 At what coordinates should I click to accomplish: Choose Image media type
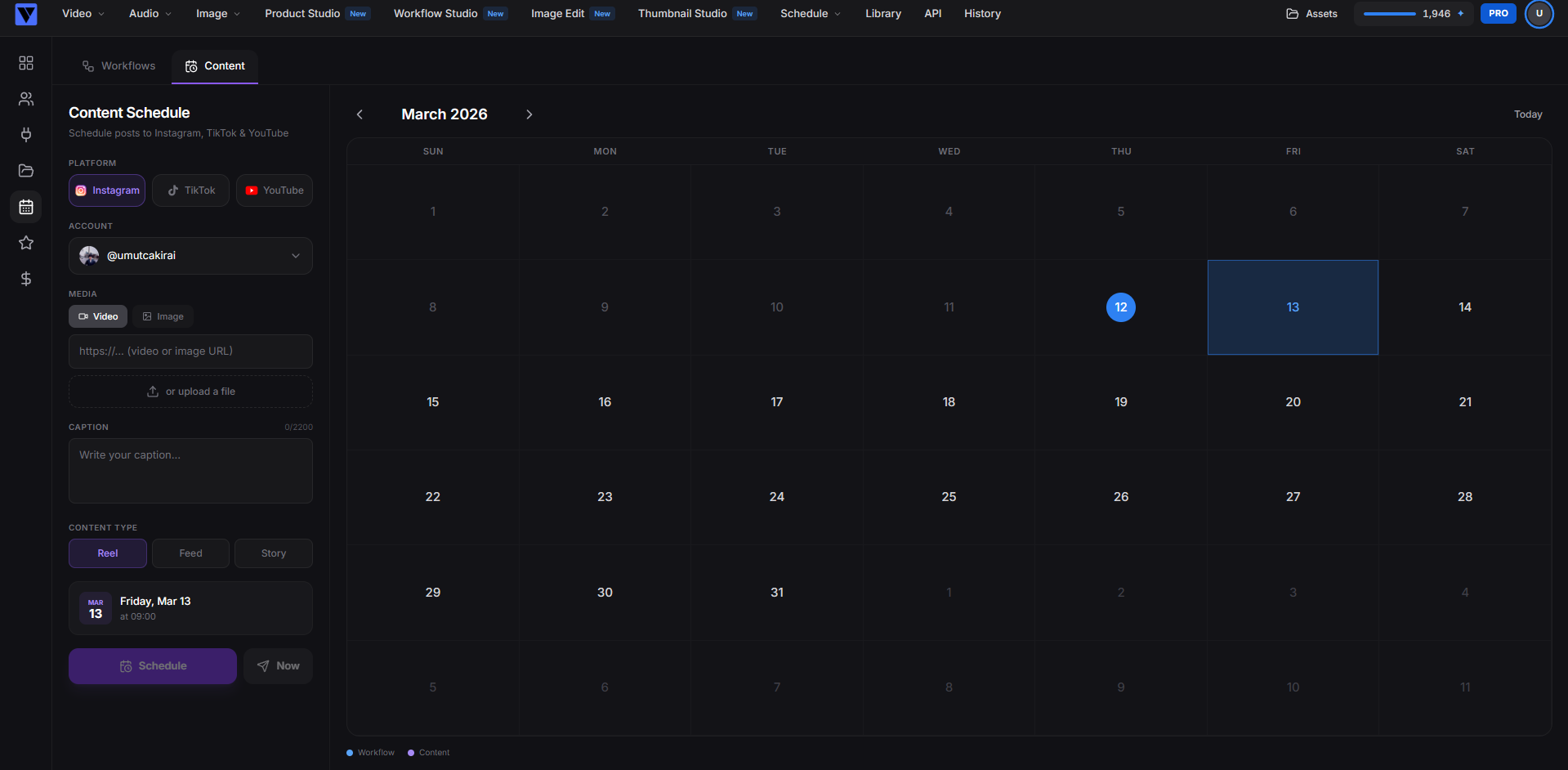163,316
